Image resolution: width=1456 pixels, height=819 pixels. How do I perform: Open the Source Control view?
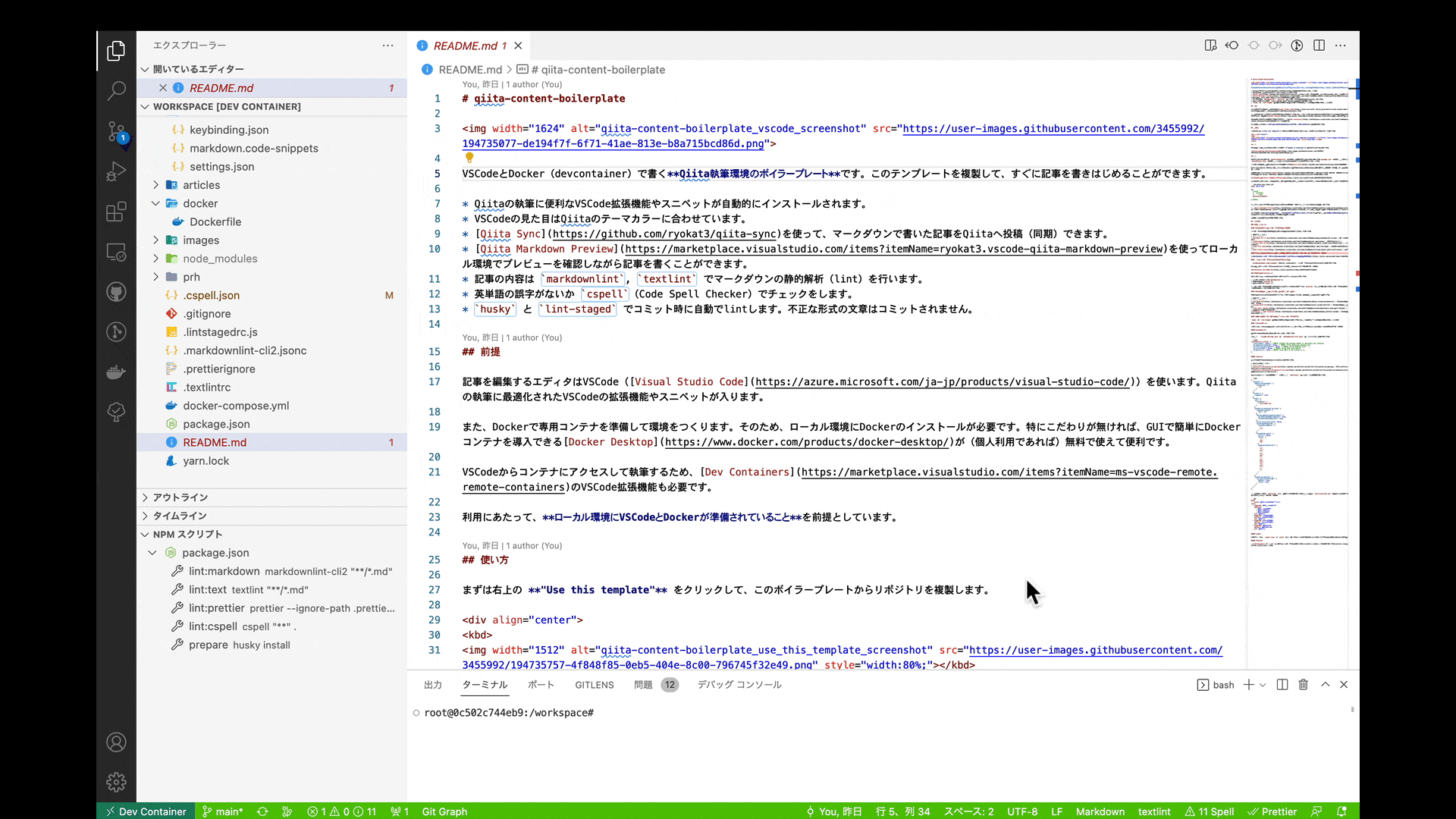point(116,131)
